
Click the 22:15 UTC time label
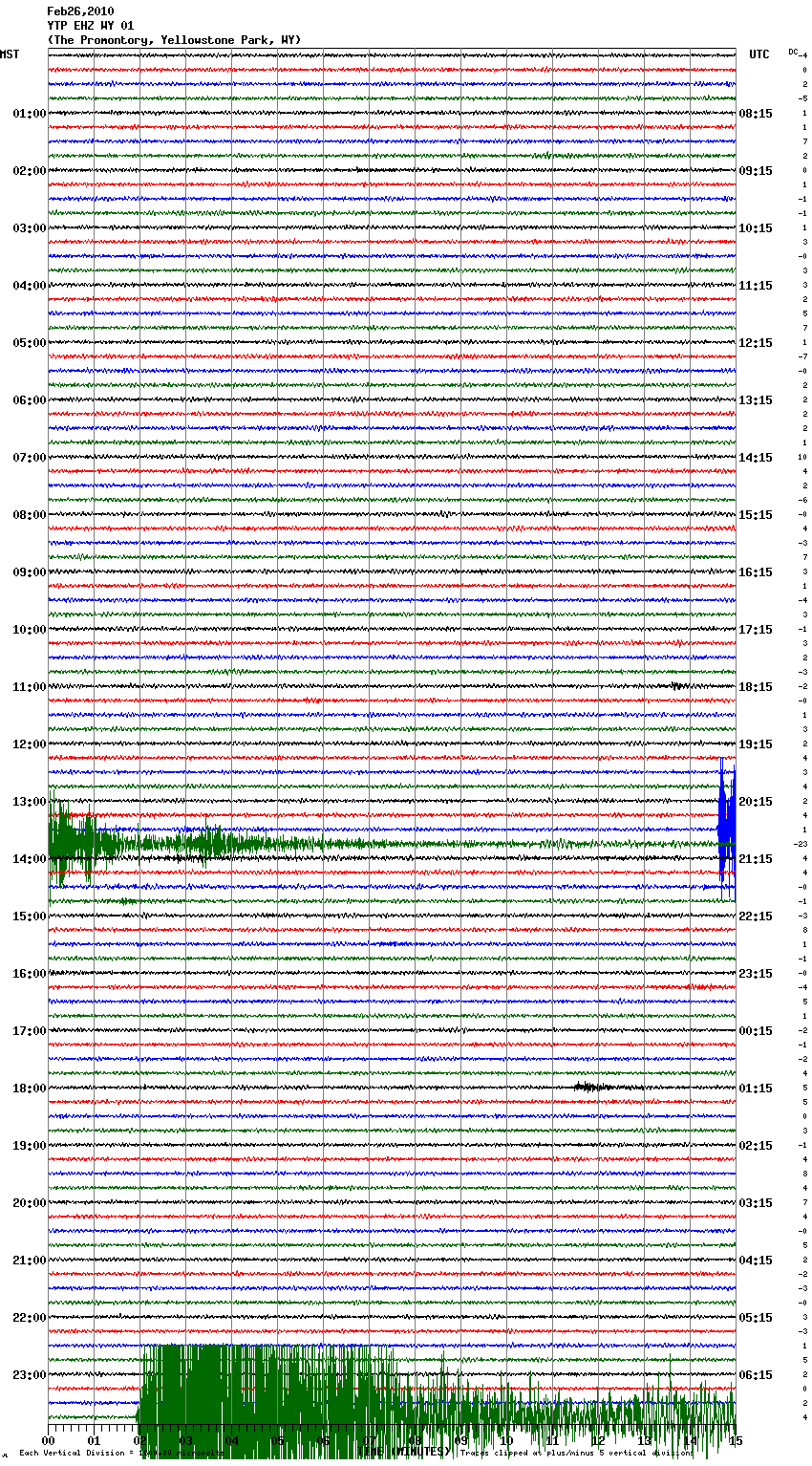pyautogui.click(x=756, y=916)
